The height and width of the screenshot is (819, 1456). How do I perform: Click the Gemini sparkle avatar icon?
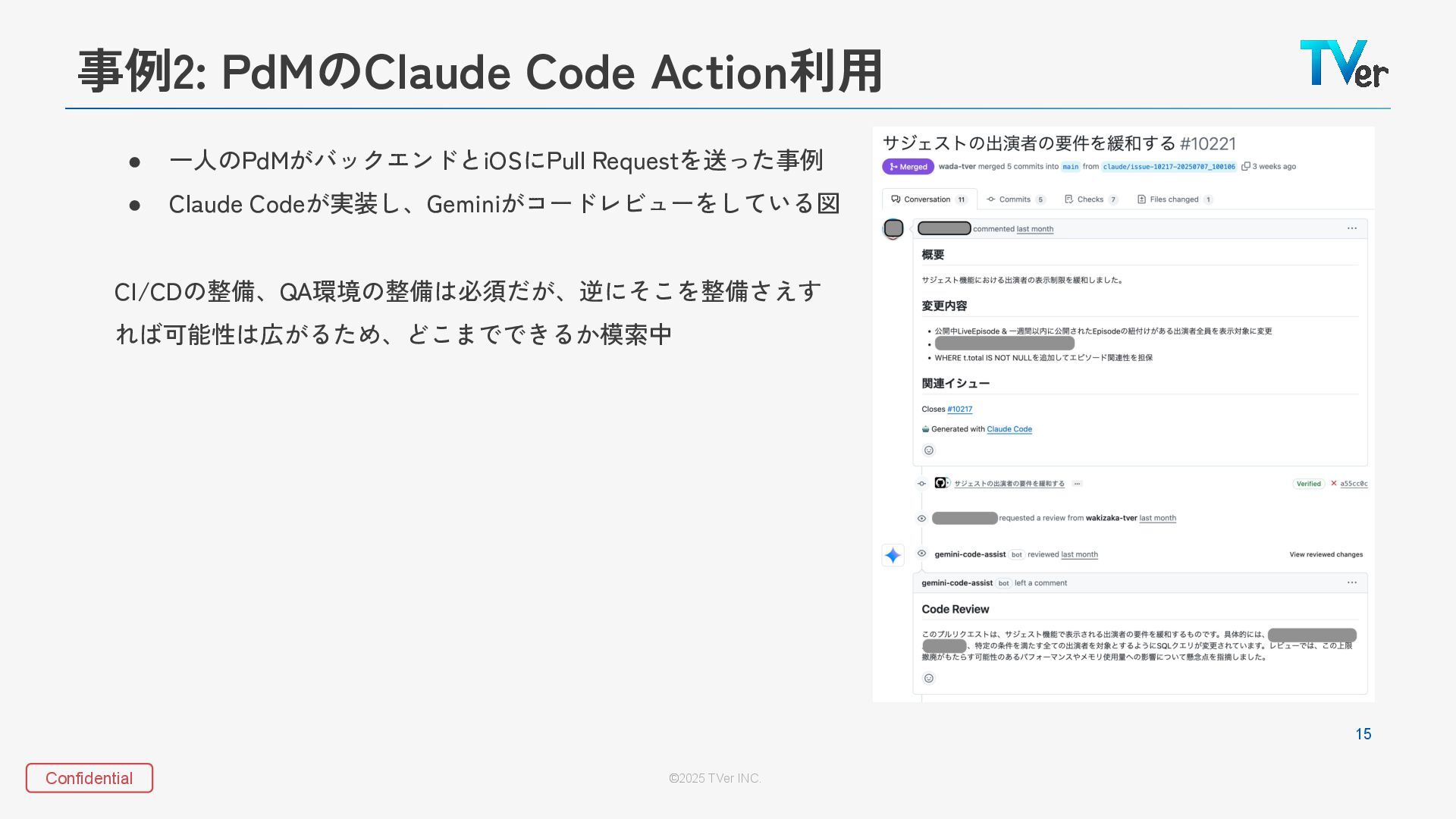coord(893,555)
